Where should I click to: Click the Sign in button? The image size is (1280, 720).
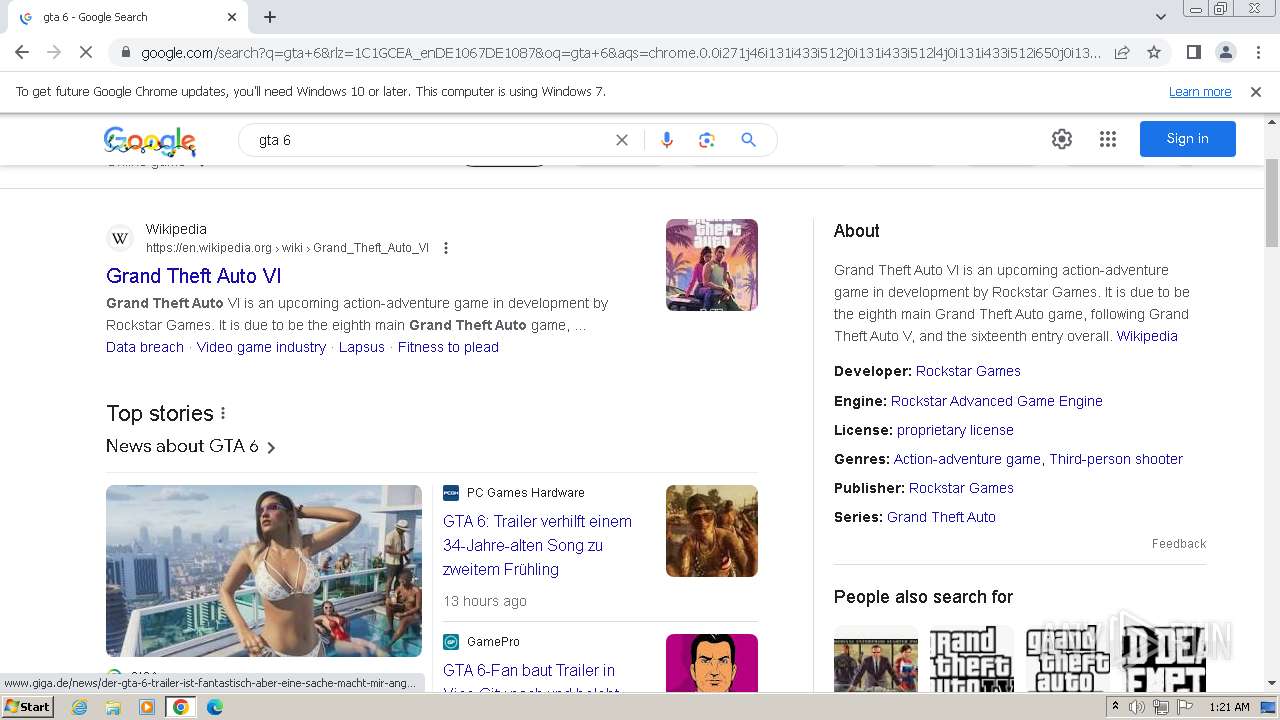1188,139
